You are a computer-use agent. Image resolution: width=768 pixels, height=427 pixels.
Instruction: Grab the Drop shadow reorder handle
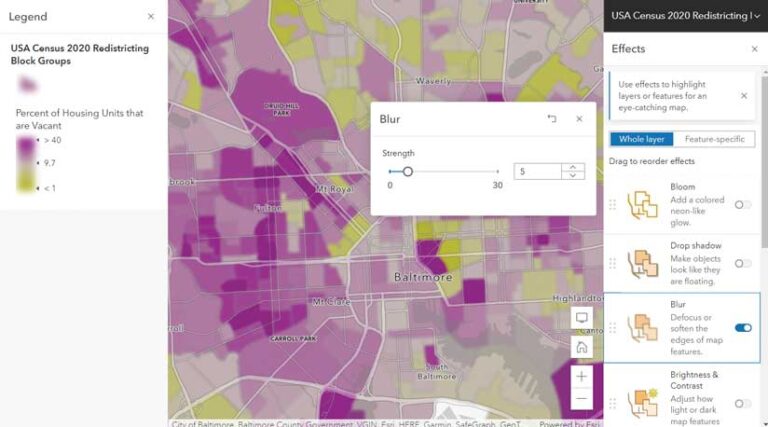coord(612,263)
